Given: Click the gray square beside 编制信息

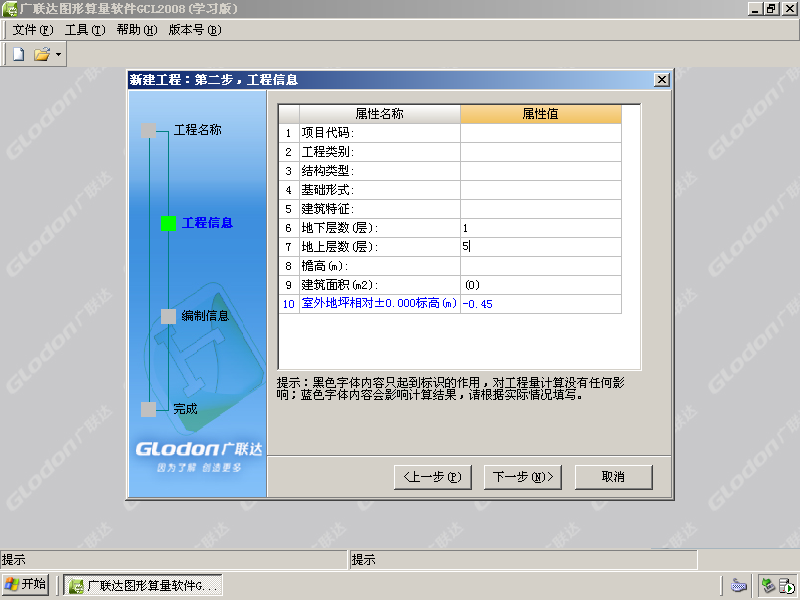Looking at the screenshot, I should (168, 316).
